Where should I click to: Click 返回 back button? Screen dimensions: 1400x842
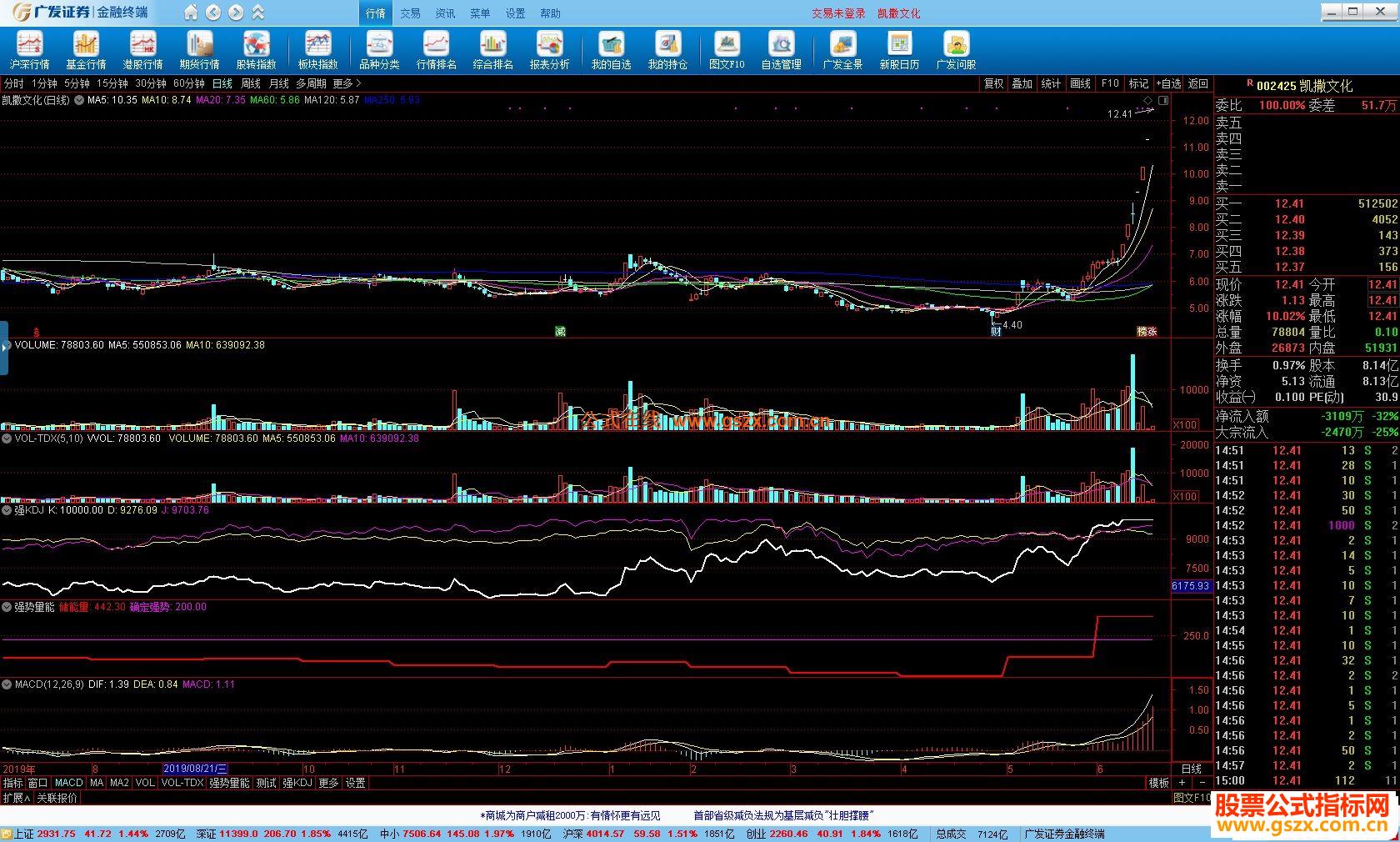click(1197, 83)
